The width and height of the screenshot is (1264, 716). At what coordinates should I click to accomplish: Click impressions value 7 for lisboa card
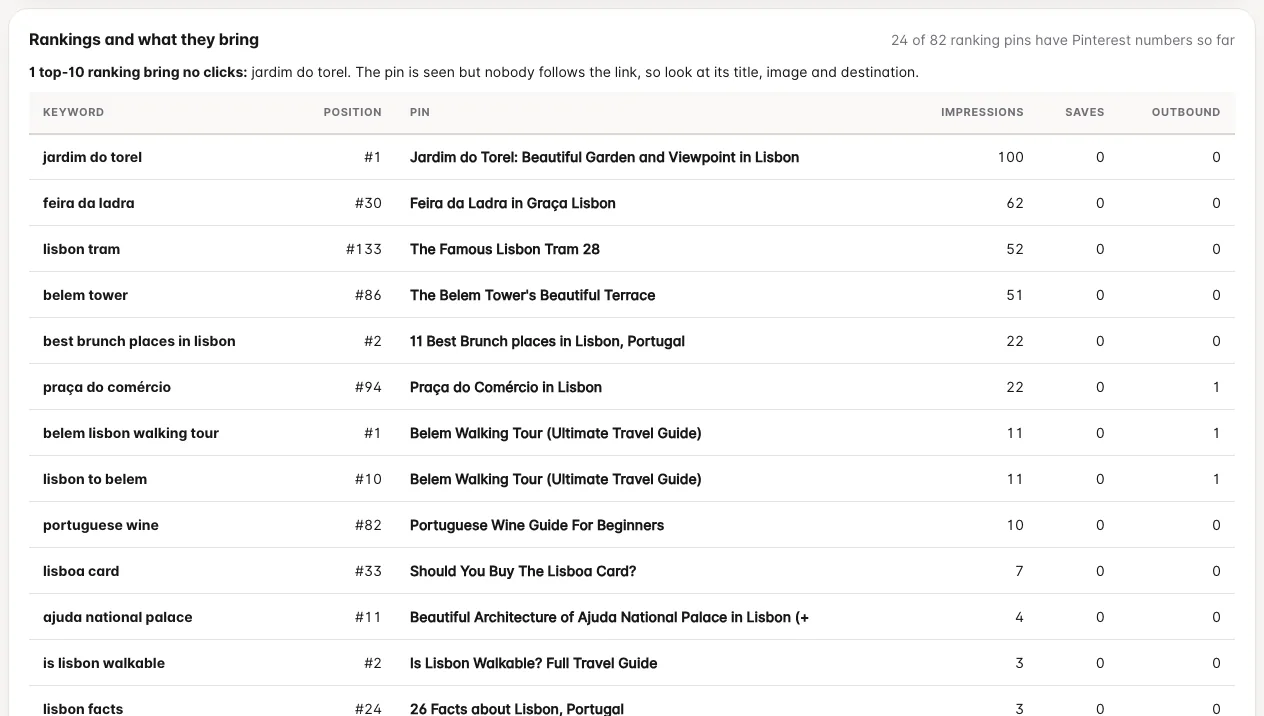tap(1019, 571)
